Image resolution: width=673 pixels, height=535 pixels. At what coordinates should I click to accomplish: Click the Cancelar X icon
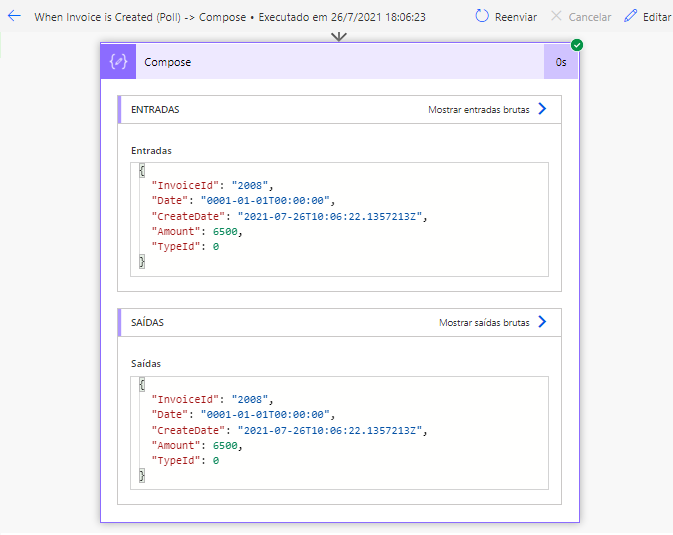point(556,16)
